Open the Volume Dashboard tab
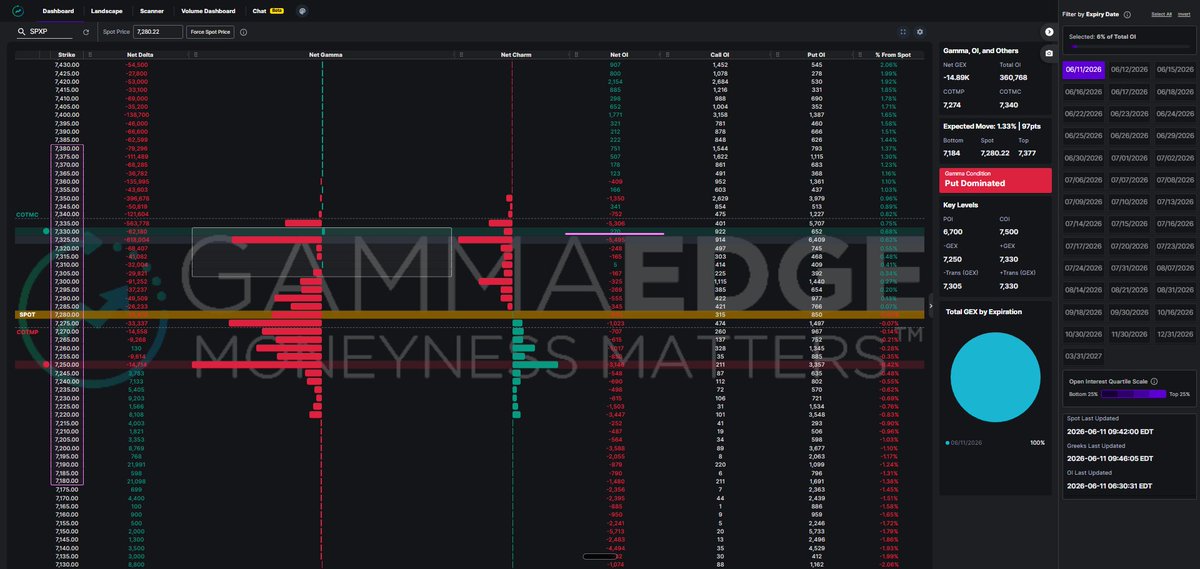The image size is (1200, 569). tap(208, 10)
